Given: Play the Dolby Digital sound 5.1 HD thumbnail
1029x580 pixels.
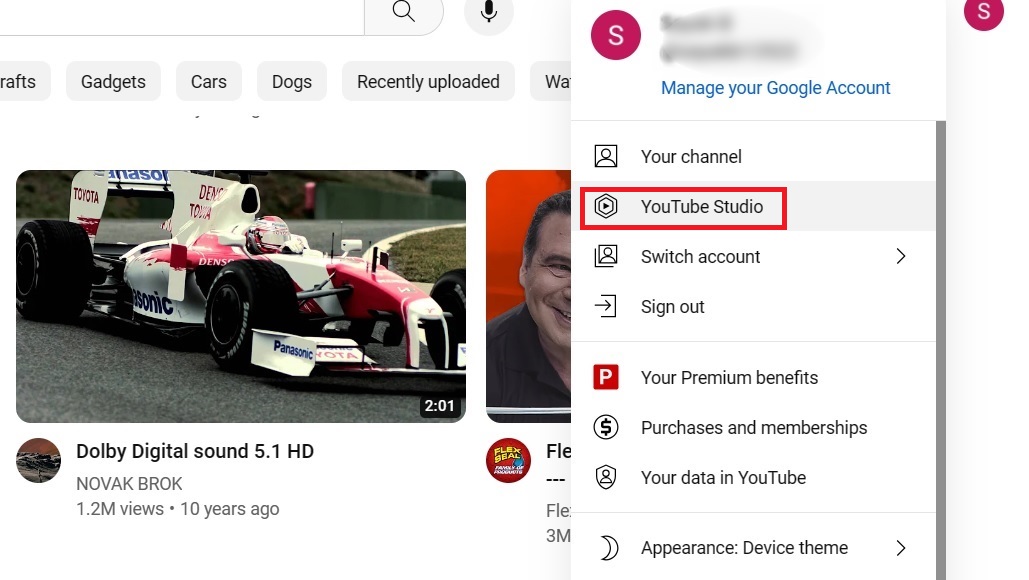Looking at the screenshot, I should 240,295.
